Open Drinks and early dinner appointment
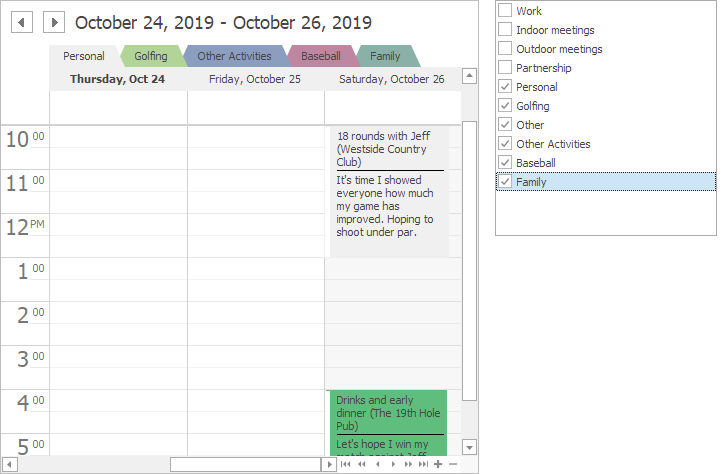The height and width of the screenshot is (474, 721). pyautogui.click(x=388, y=422)
